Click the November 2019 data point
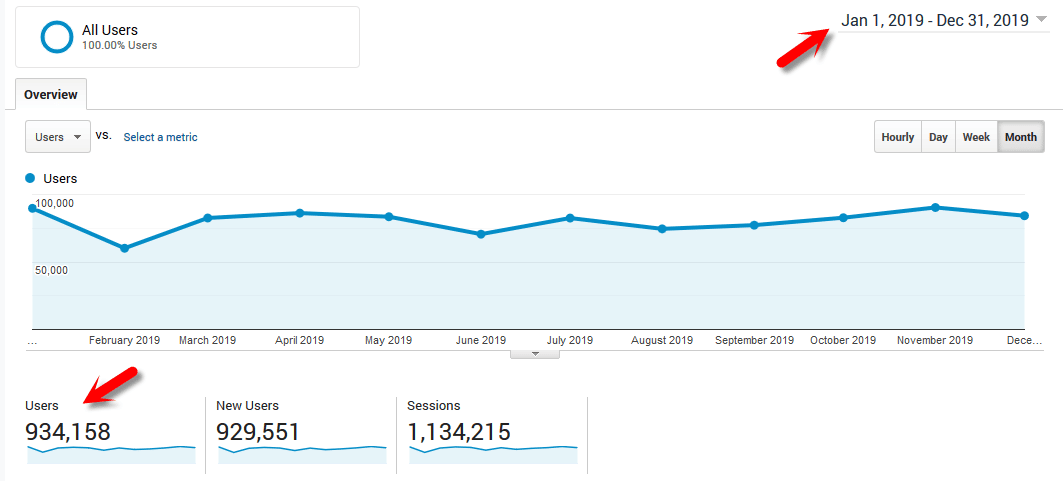The width and height of the screenshot is (1063, 481). point(935,207)
